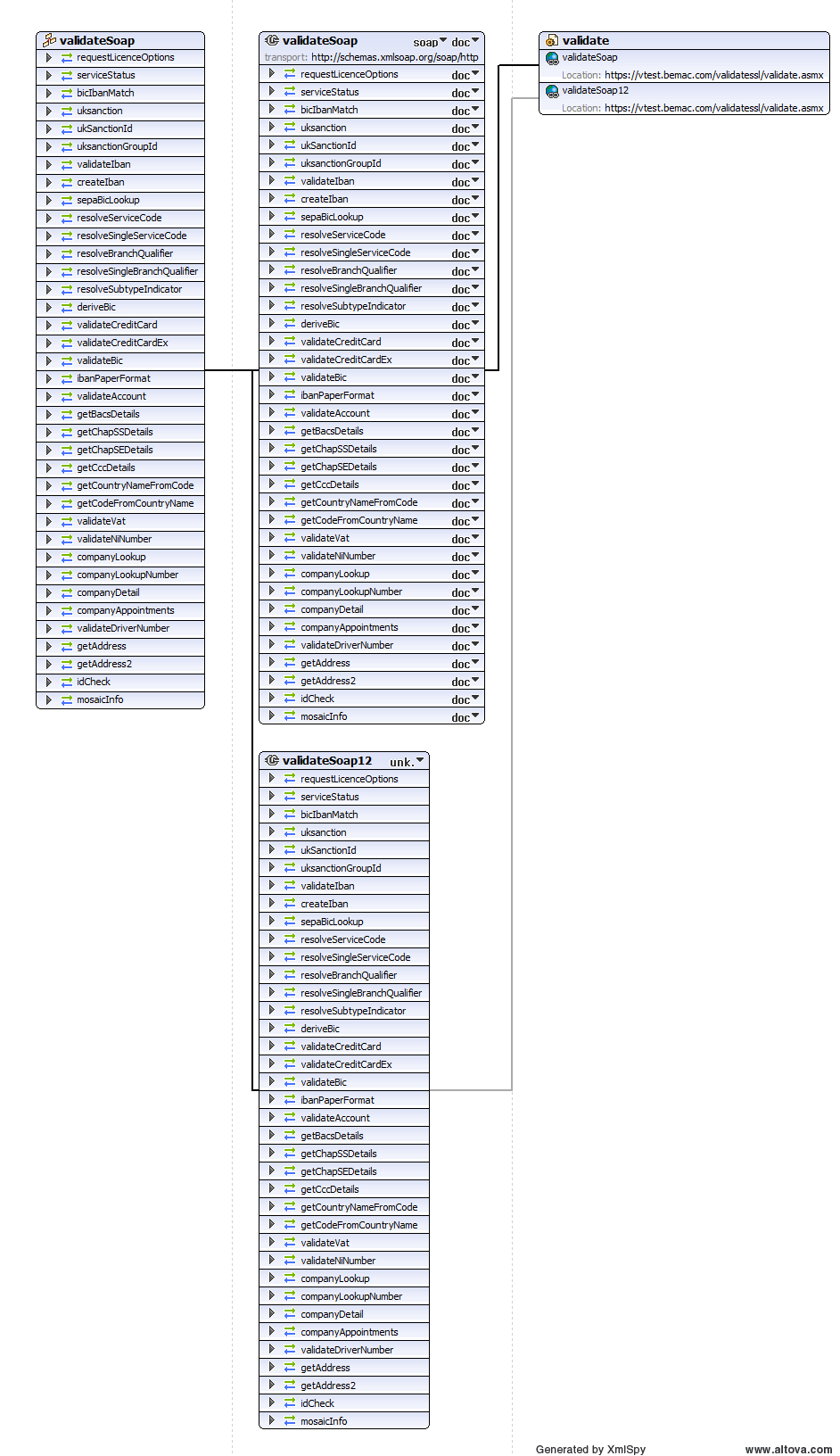Open the unk. dropdown in the validateSoap12 header
The width and height of the screenshot is (840, 1456).
[408, 762]
